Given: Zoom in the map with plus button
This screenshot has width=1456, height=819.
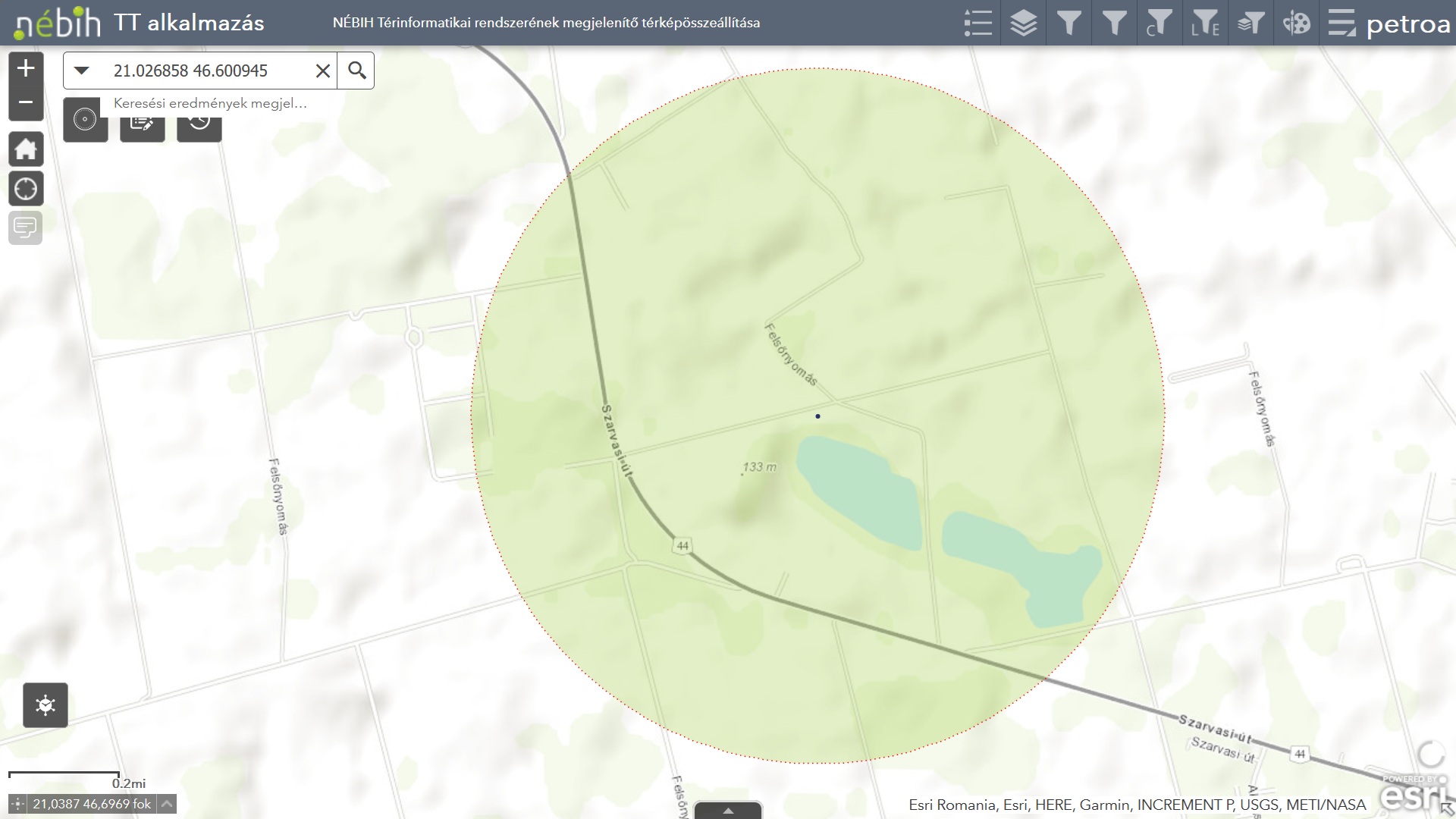Looking at the screenshot, I should pos(26,68).
